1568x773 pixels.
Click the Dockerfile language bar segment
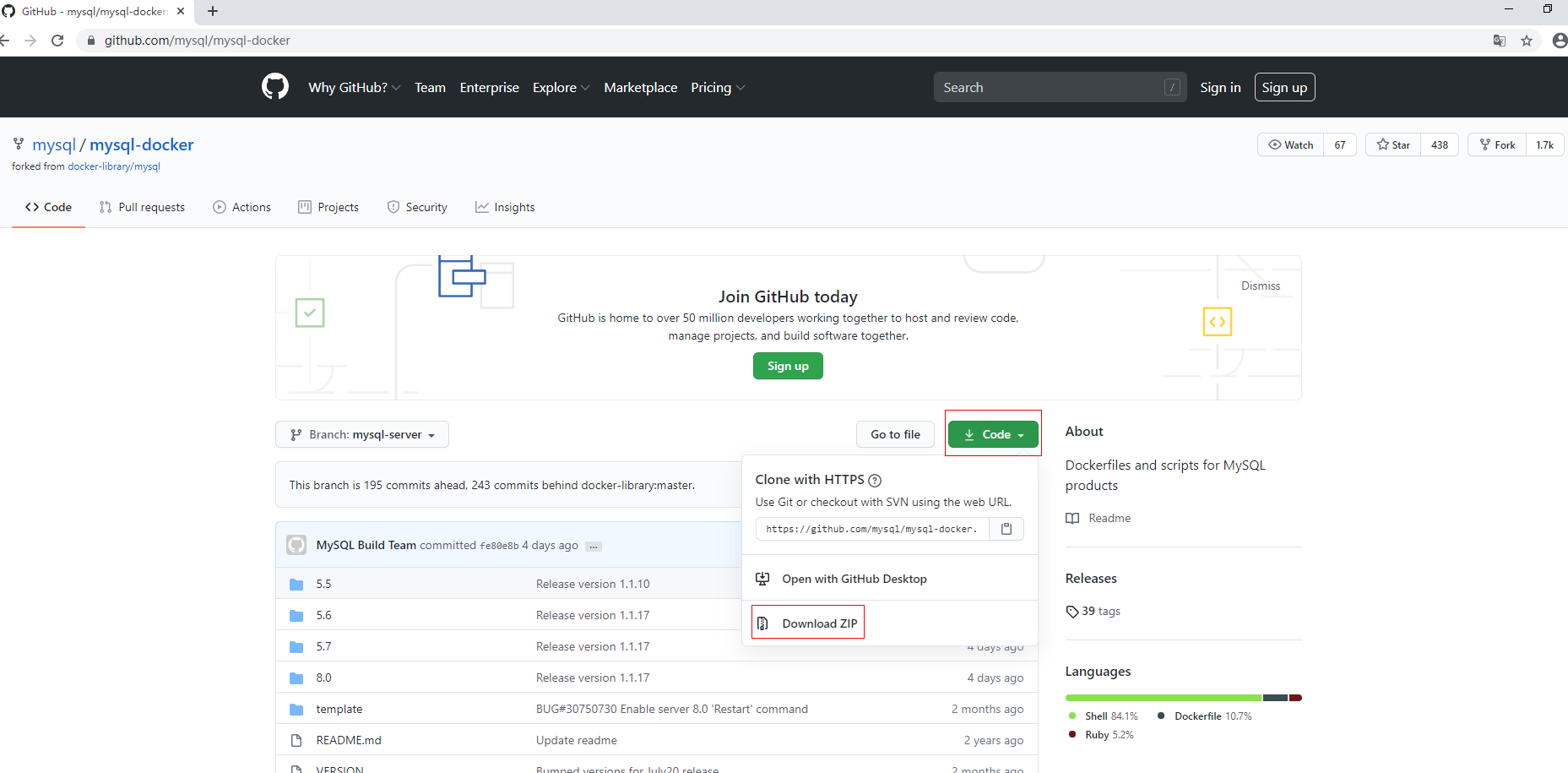click(x=1275, y=698)
